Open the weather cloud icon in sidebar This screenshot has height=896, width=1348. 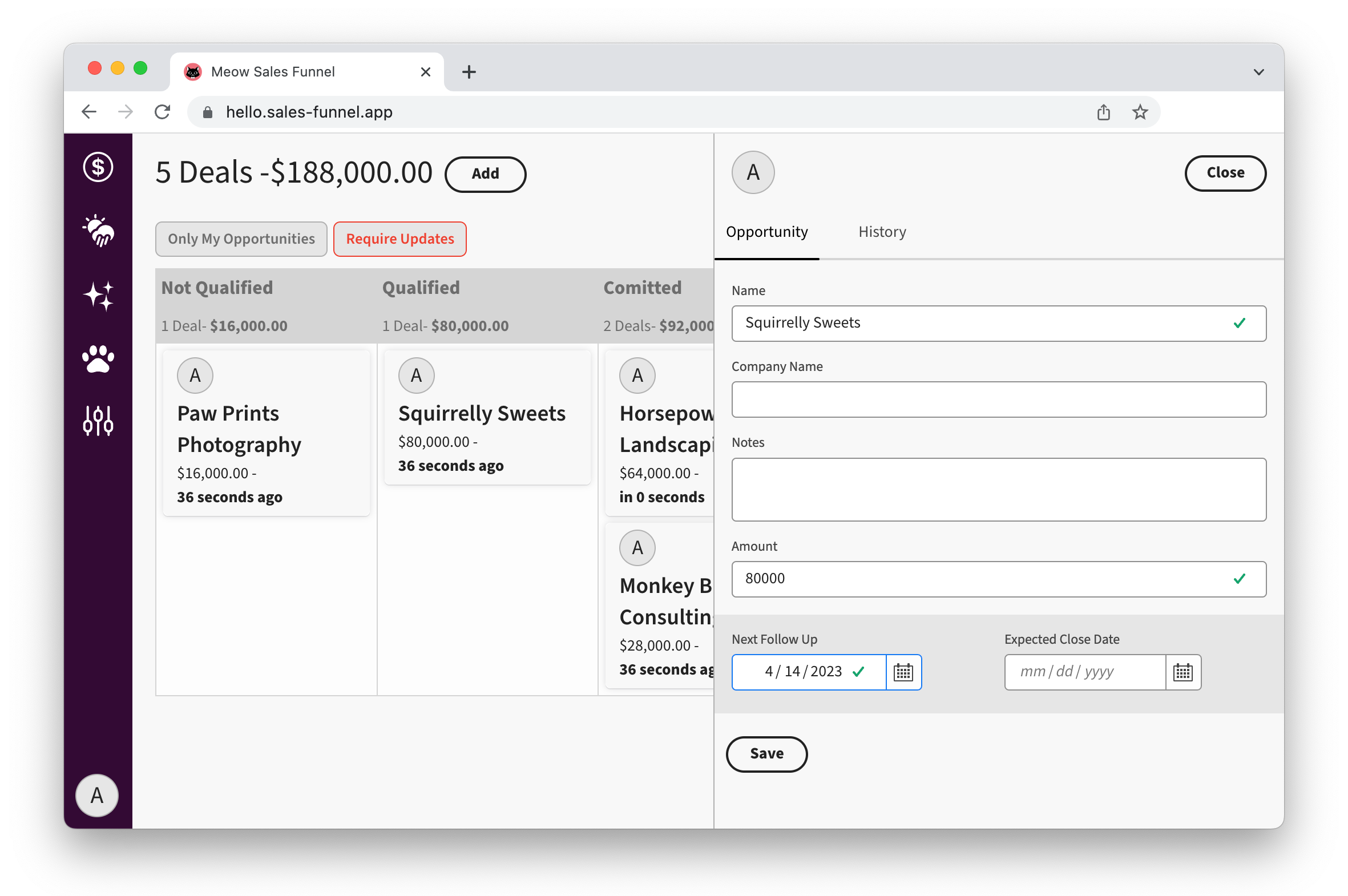pyautogui.click(x=98, y=231)
